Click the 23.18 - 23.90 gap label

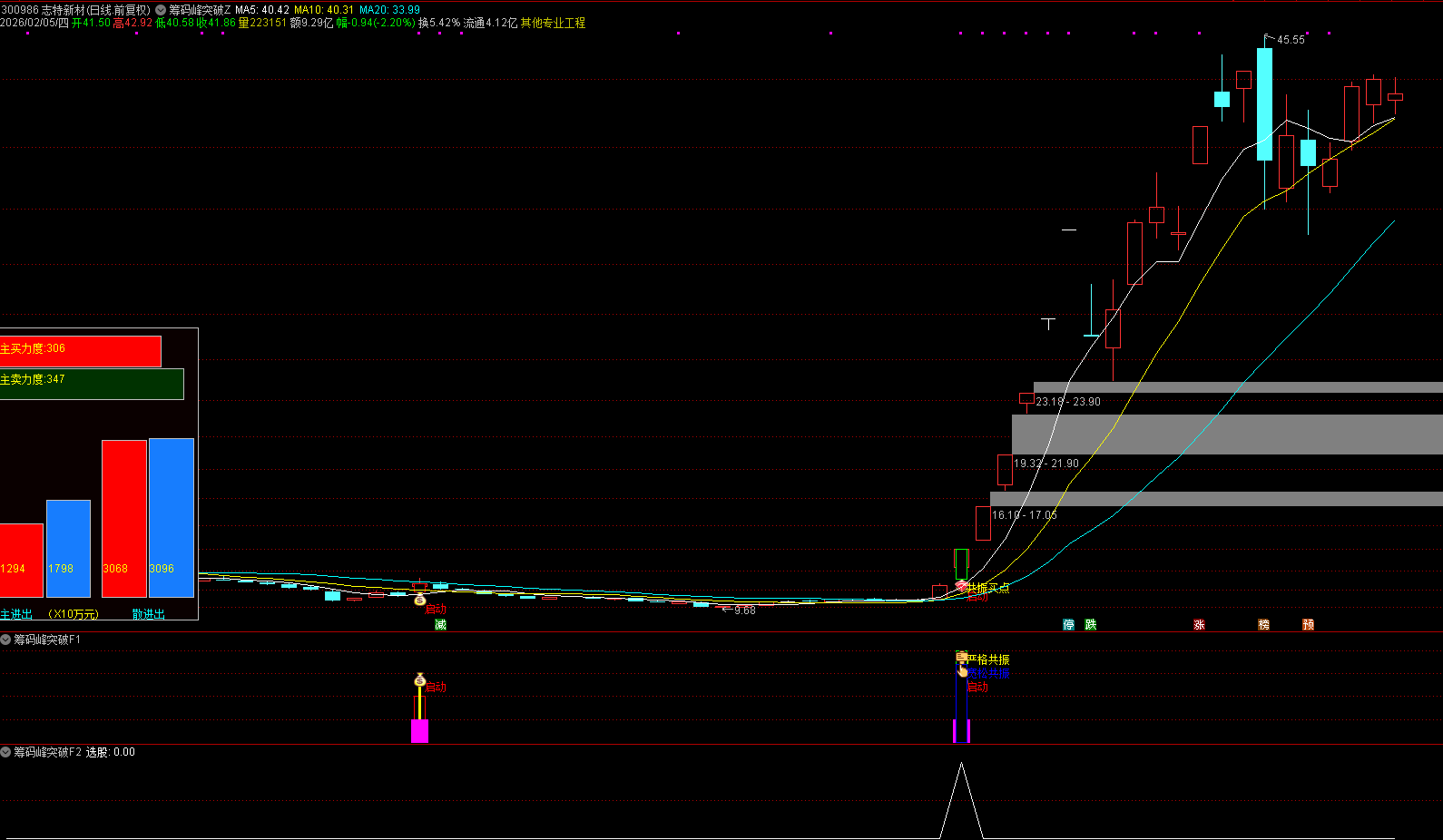(1068, 402)
